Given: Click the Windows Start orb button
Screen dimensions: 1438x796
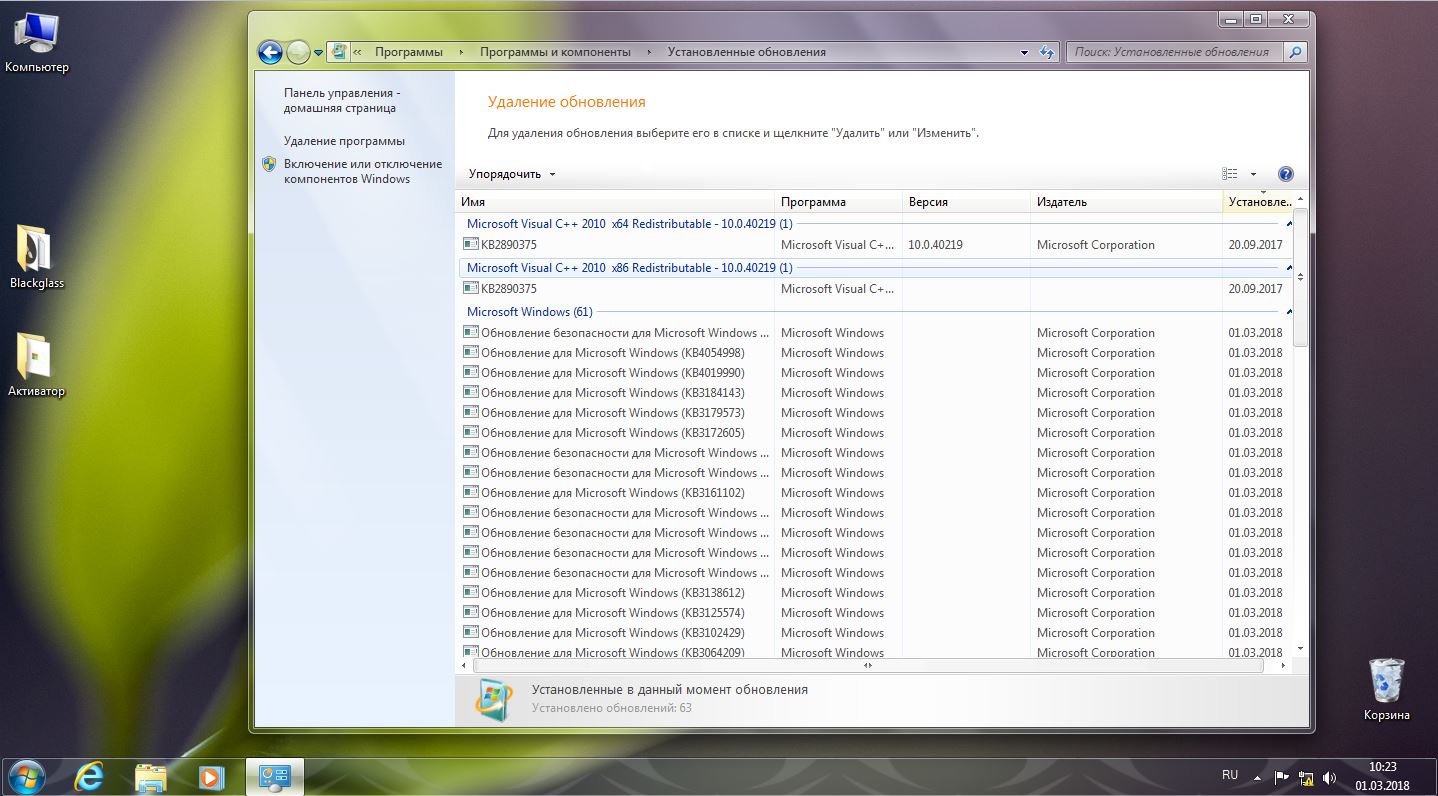Looking at the screenshot, I should 27,776.
